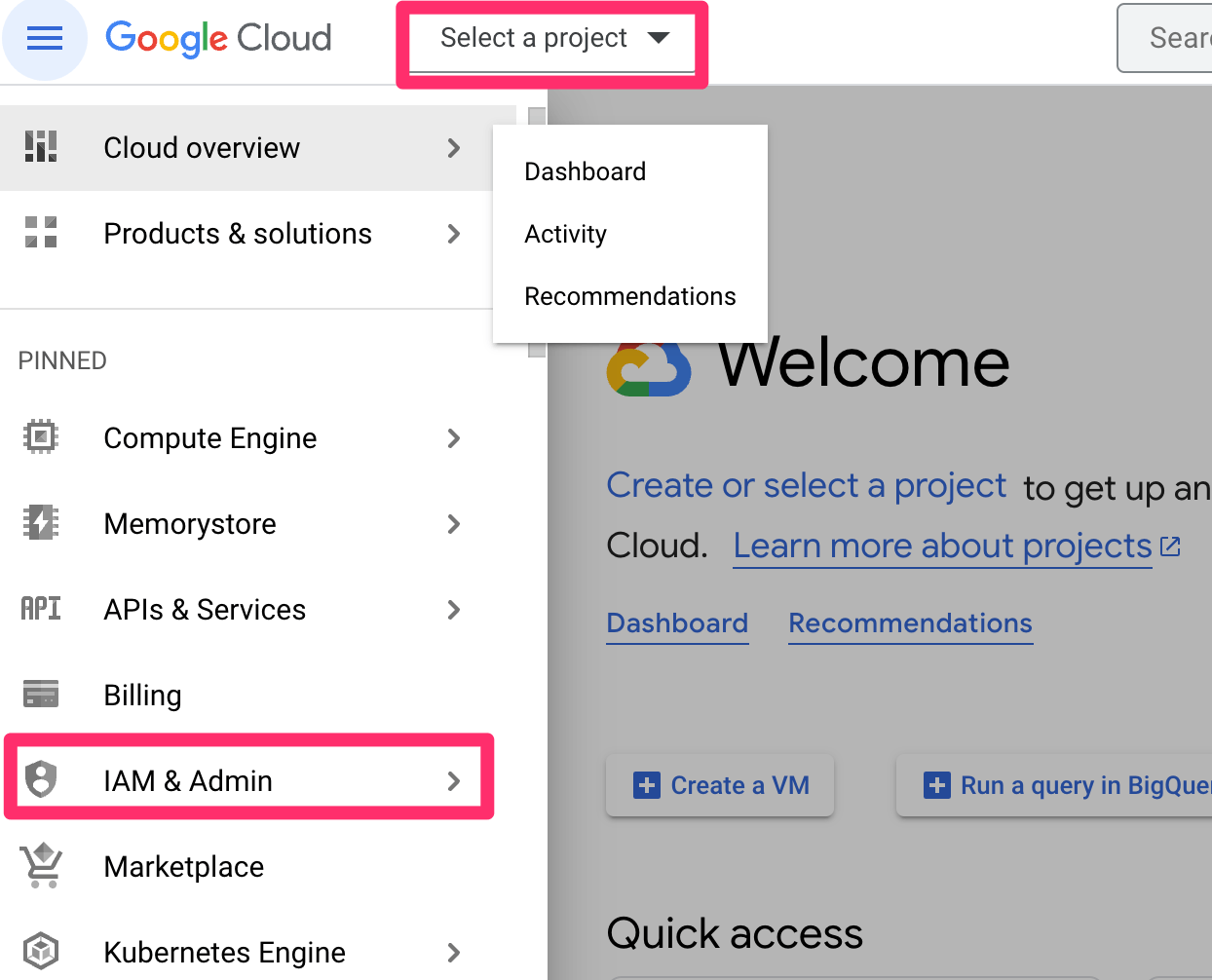Screen dimensions: 1212x980
Task: Focus the Search input field
Action: (1165, 38)
